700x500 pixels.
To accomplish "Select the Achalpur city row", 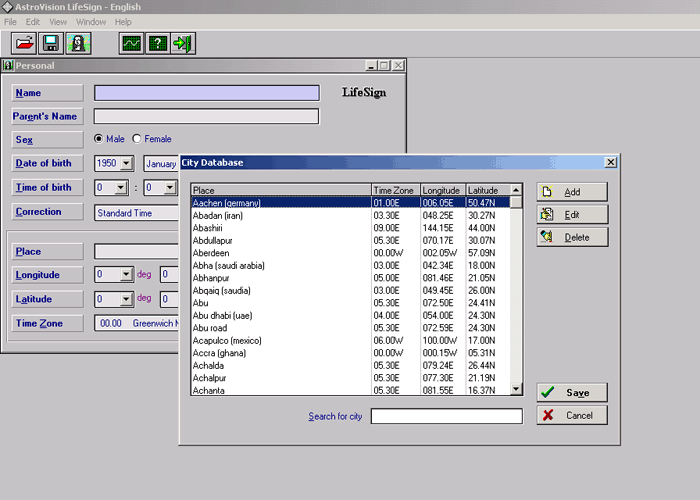I will tap(350, 378).
